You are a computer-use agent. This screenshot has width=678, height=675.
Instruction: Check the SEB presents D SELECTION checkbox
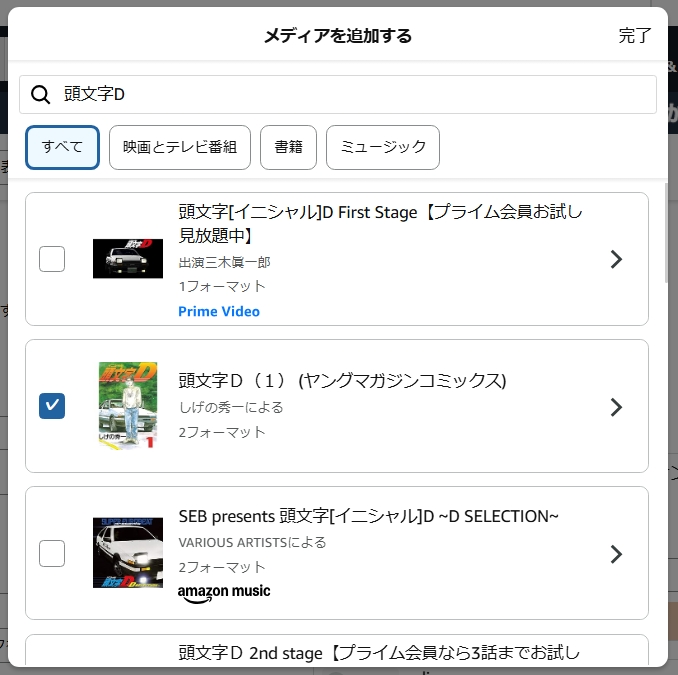pyautogui.click(x=52, y=553)
